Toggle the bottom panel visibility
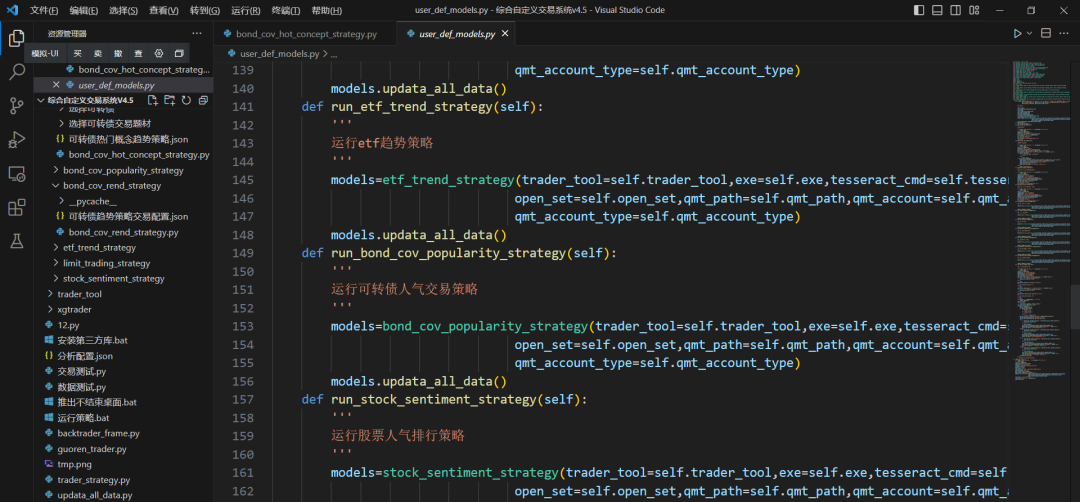This screenshot has width=1080, height=502. (x=937, y=10)
